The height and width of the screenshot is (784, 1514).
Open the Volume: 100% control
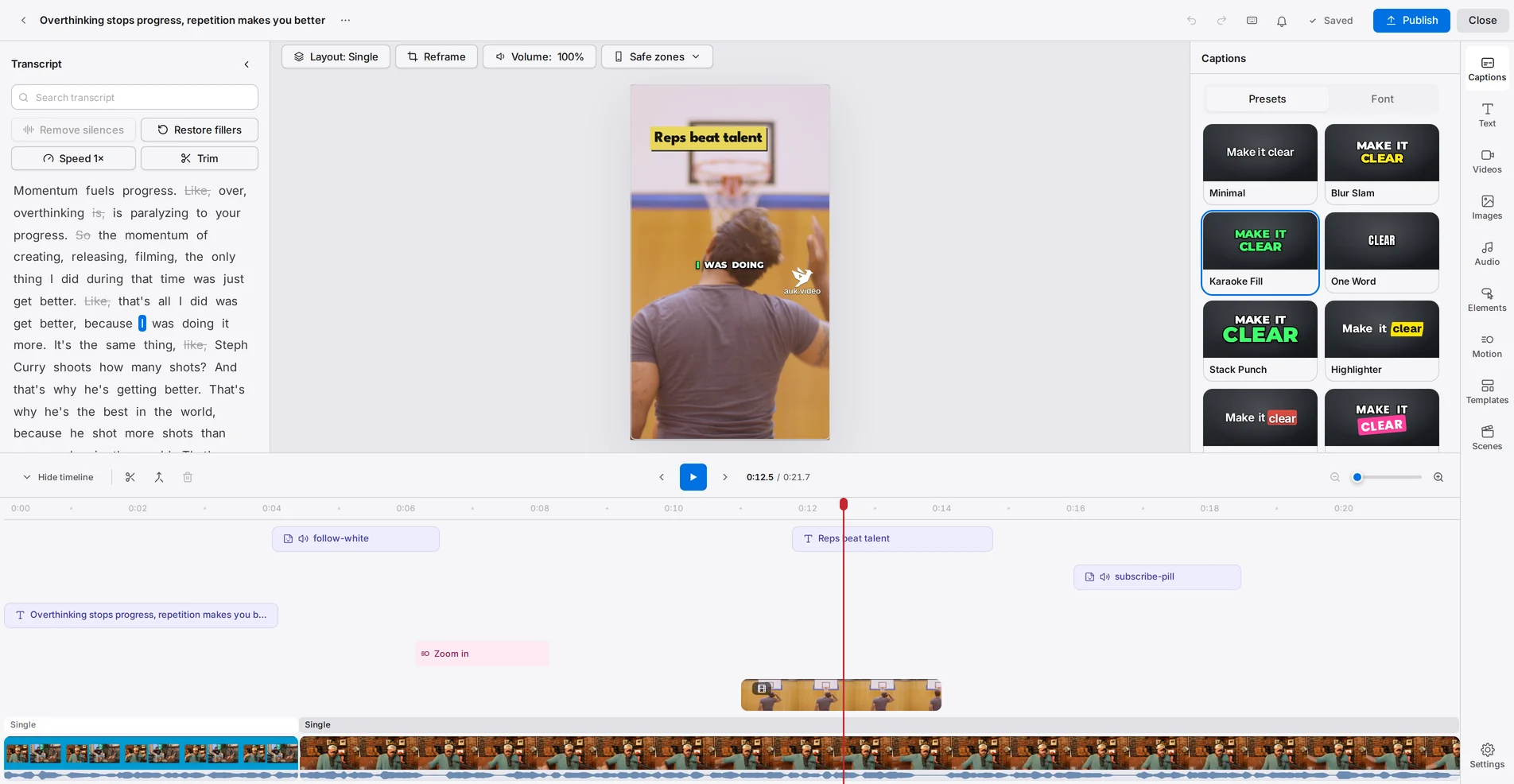pyautogui.click(x=539, y=56)
